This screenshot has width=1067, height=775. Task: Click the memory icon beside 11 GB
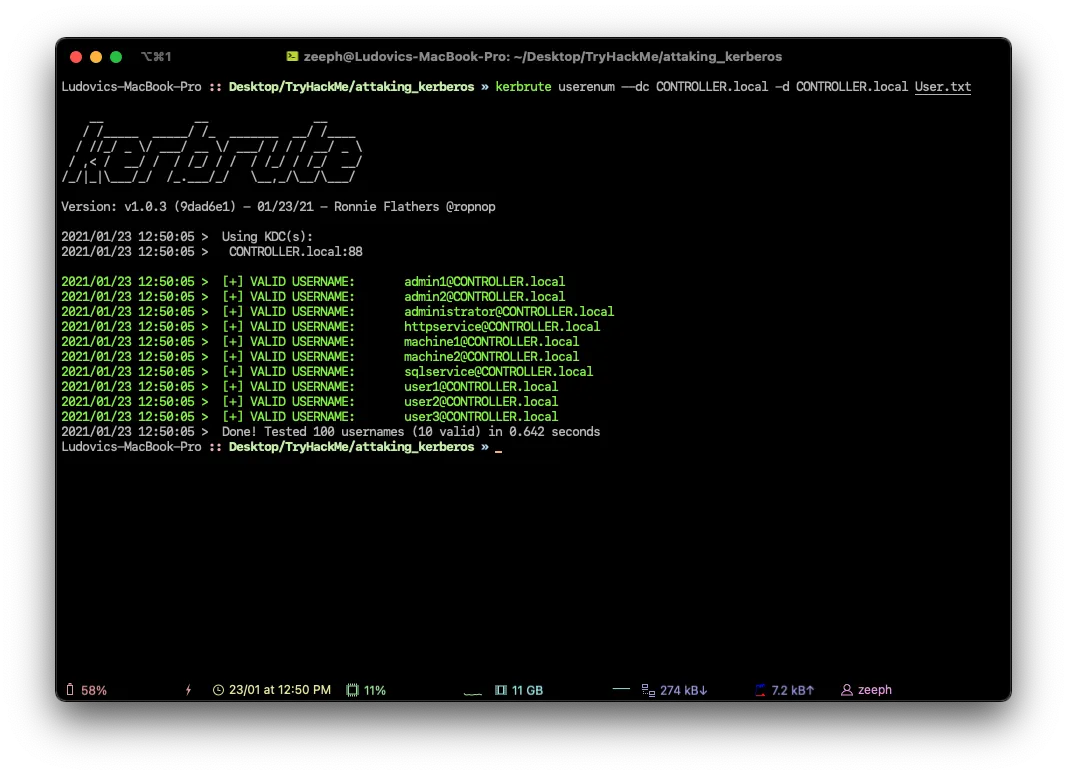click(501, 690)
